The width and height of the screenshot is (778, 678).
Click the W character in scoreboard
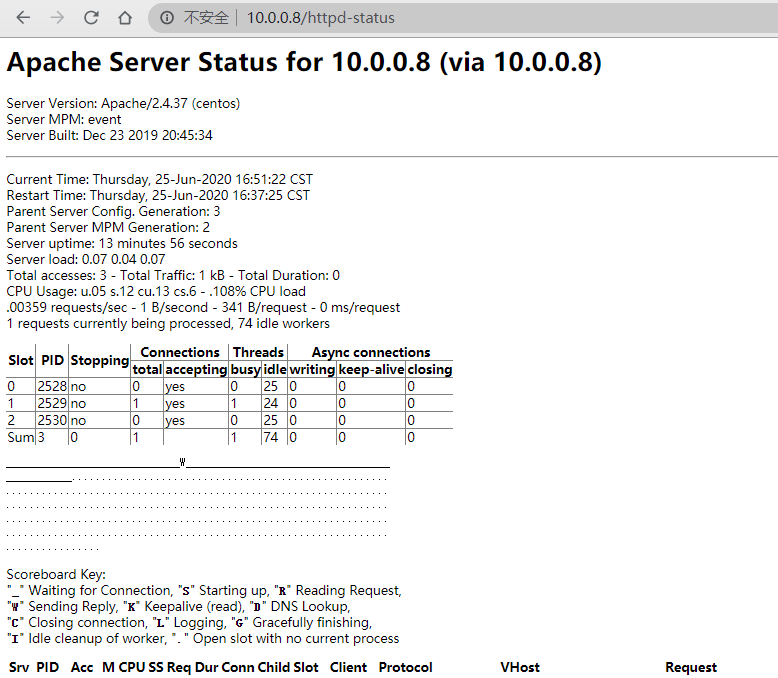183,462
